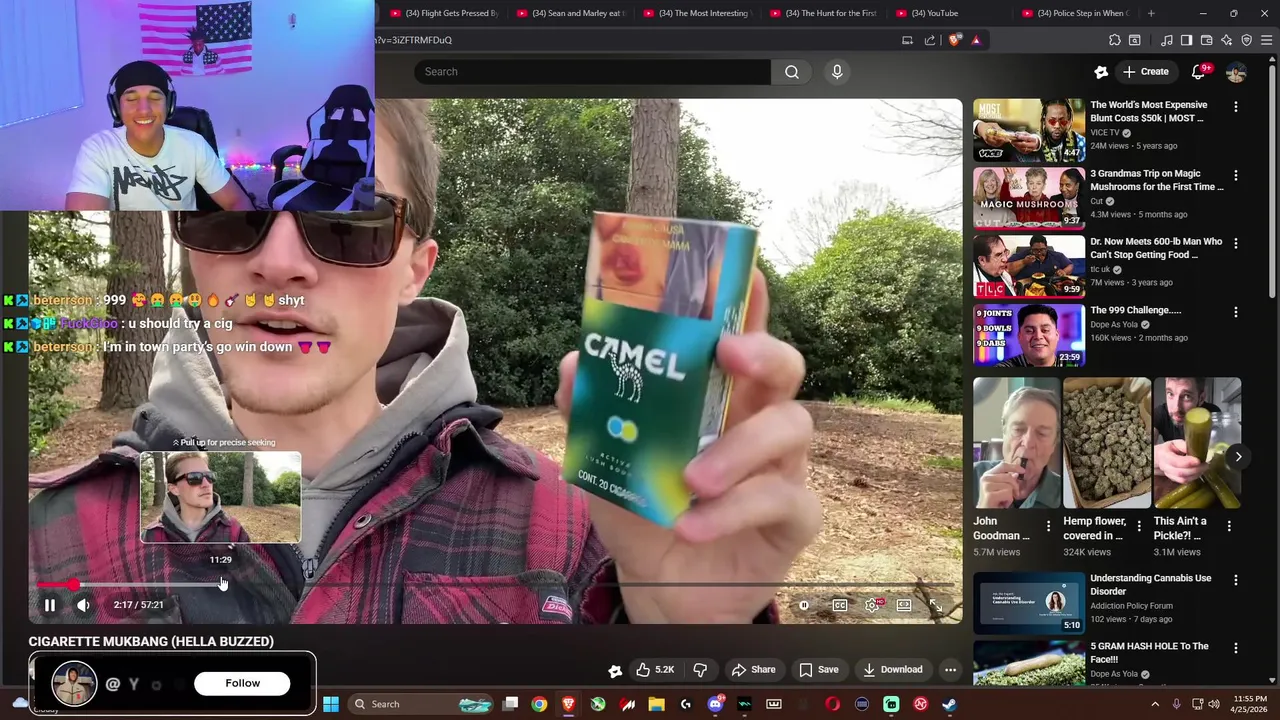Toggle the browser sidebar panel icon

point(1186,40)
